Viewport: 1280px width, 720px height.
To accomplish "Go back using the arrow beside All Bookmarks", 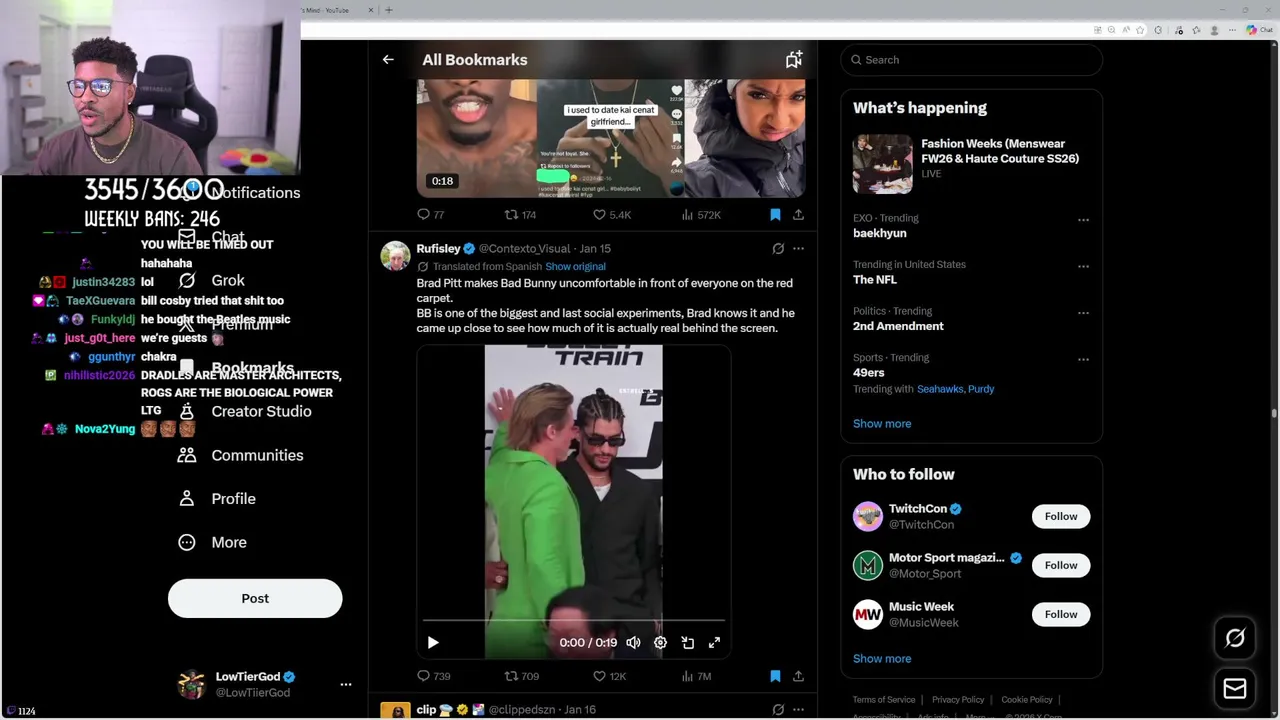I will tap(388, 60).
